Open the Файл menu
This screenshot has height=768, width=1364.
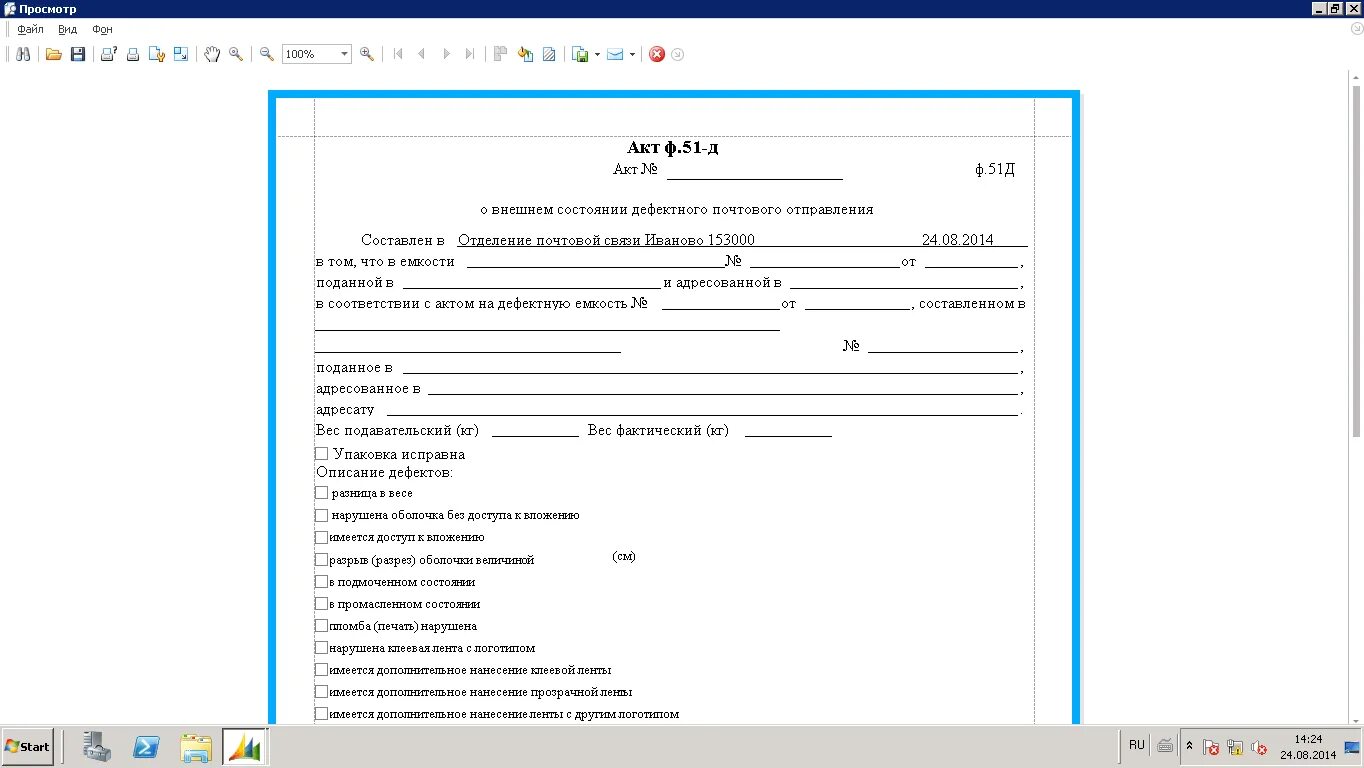(30, 29)
